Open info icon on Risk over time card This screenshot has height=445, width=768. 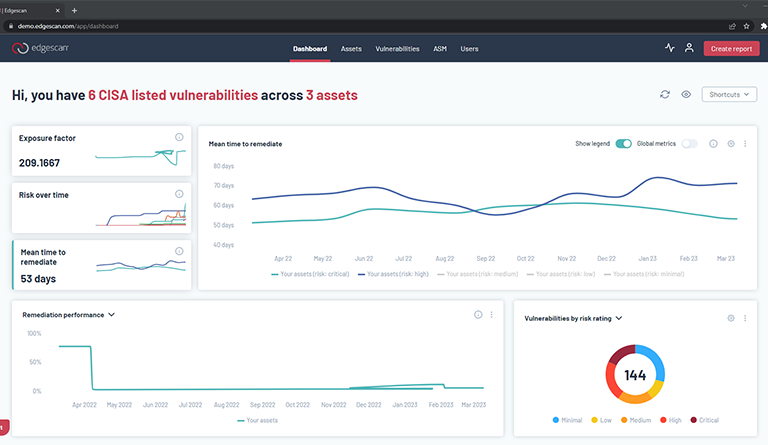(x=179, y=194)
